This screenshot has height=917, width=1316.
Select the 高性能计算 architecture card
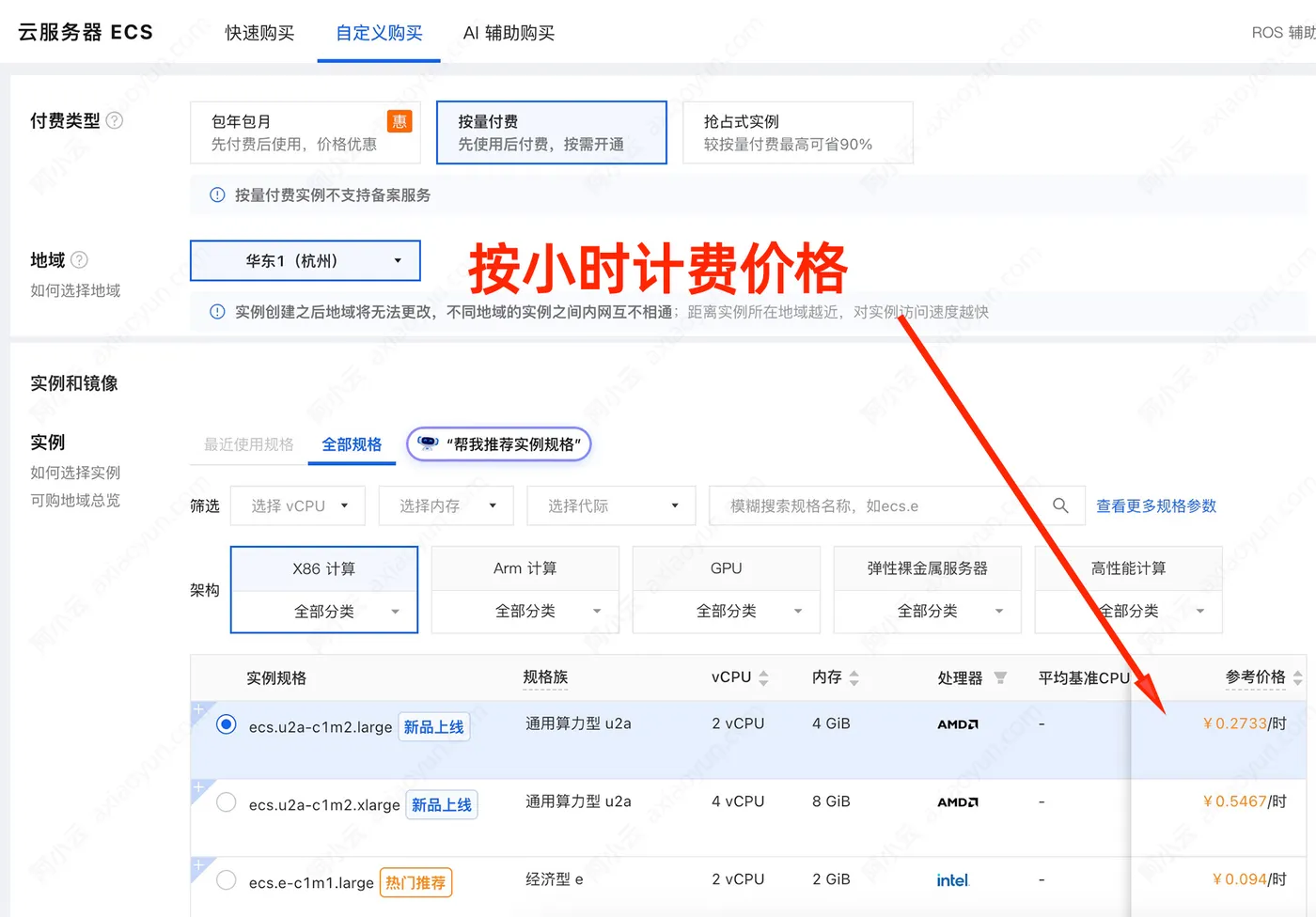1128,568
